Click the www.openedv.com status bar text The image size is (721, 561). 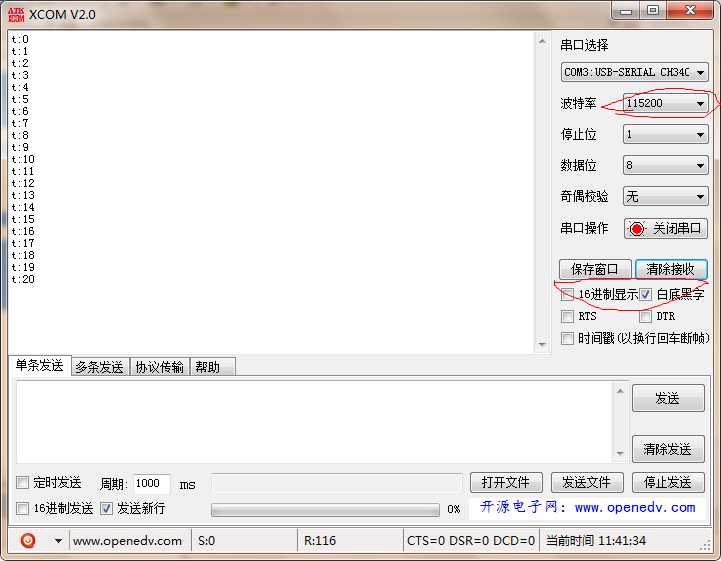point(127,541)
